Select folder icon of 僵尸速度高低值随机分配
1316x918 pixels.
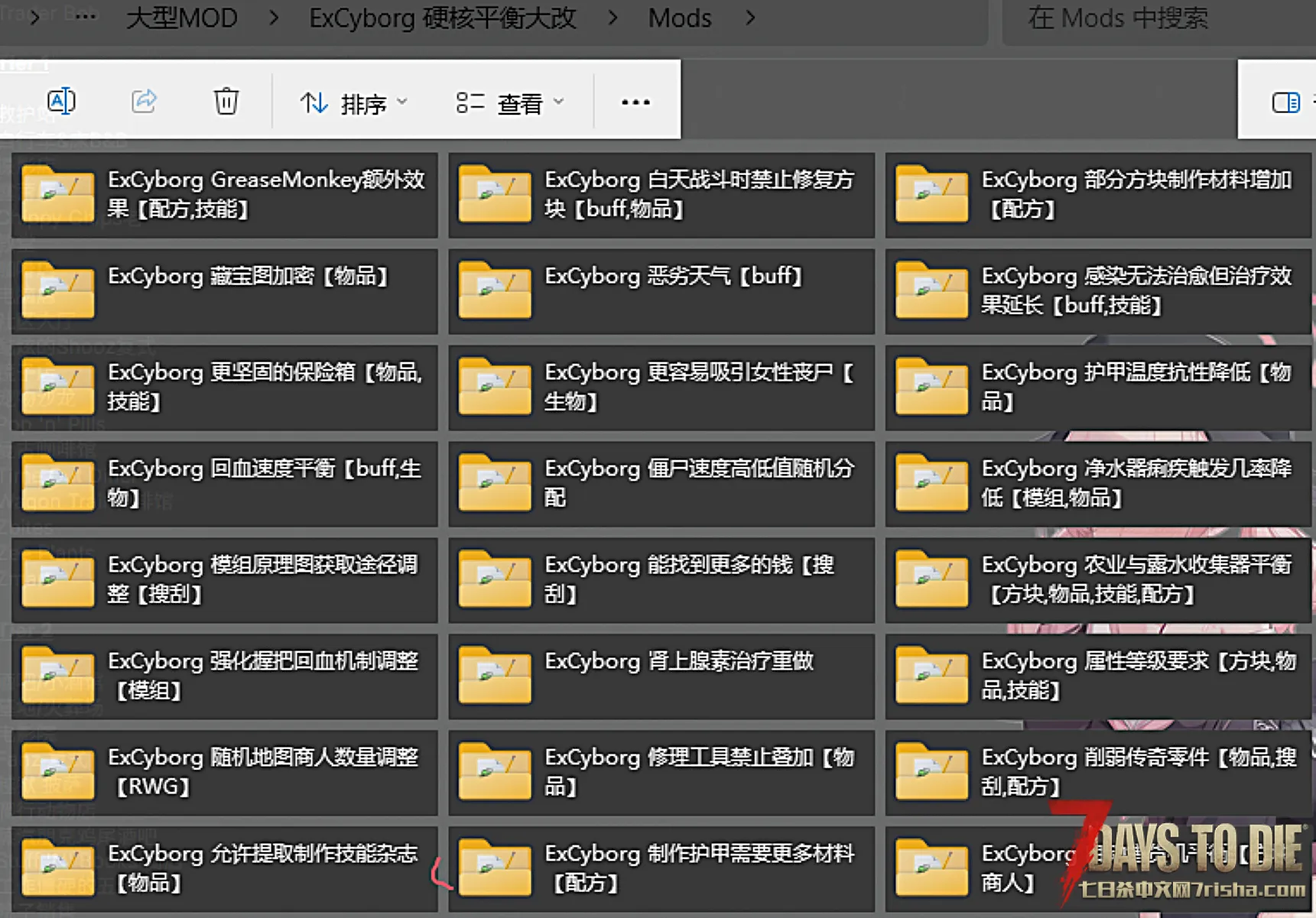[x=495, y=482]
